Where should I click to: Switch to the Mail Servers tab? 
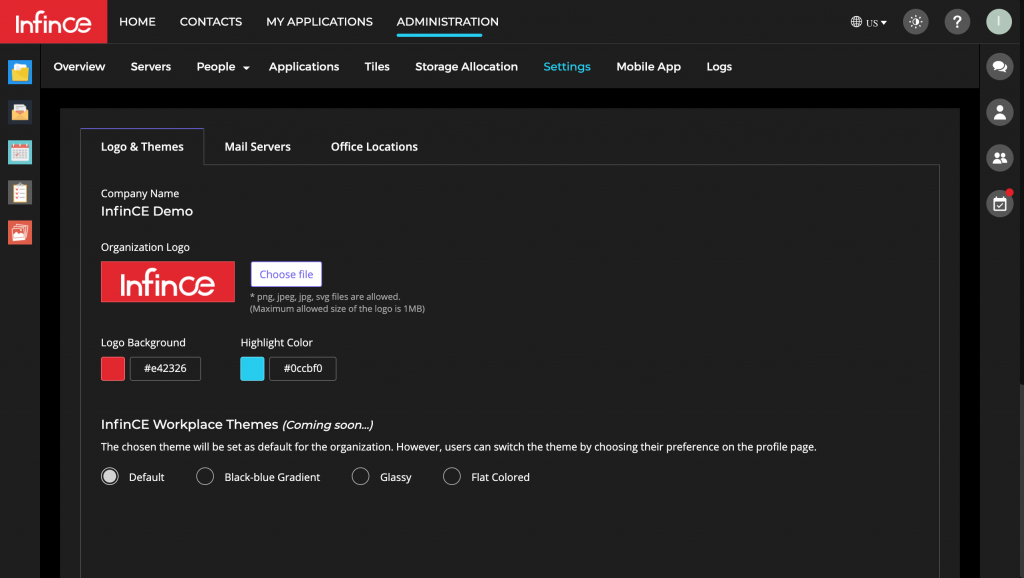257,147
